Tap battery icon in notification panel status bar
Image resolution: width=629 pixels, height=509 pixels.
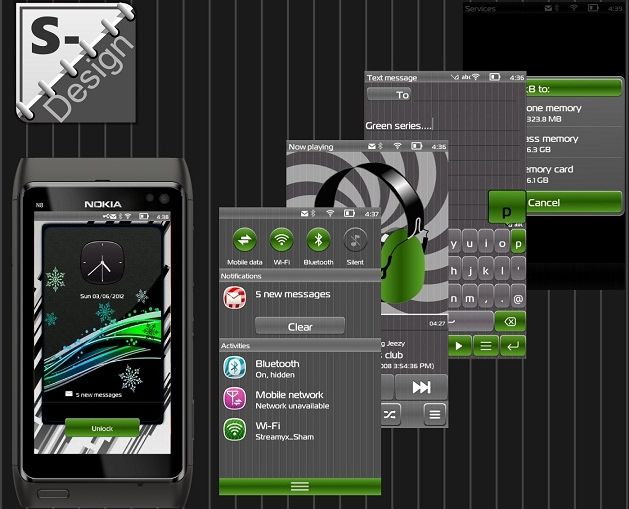tap(349, 213)
